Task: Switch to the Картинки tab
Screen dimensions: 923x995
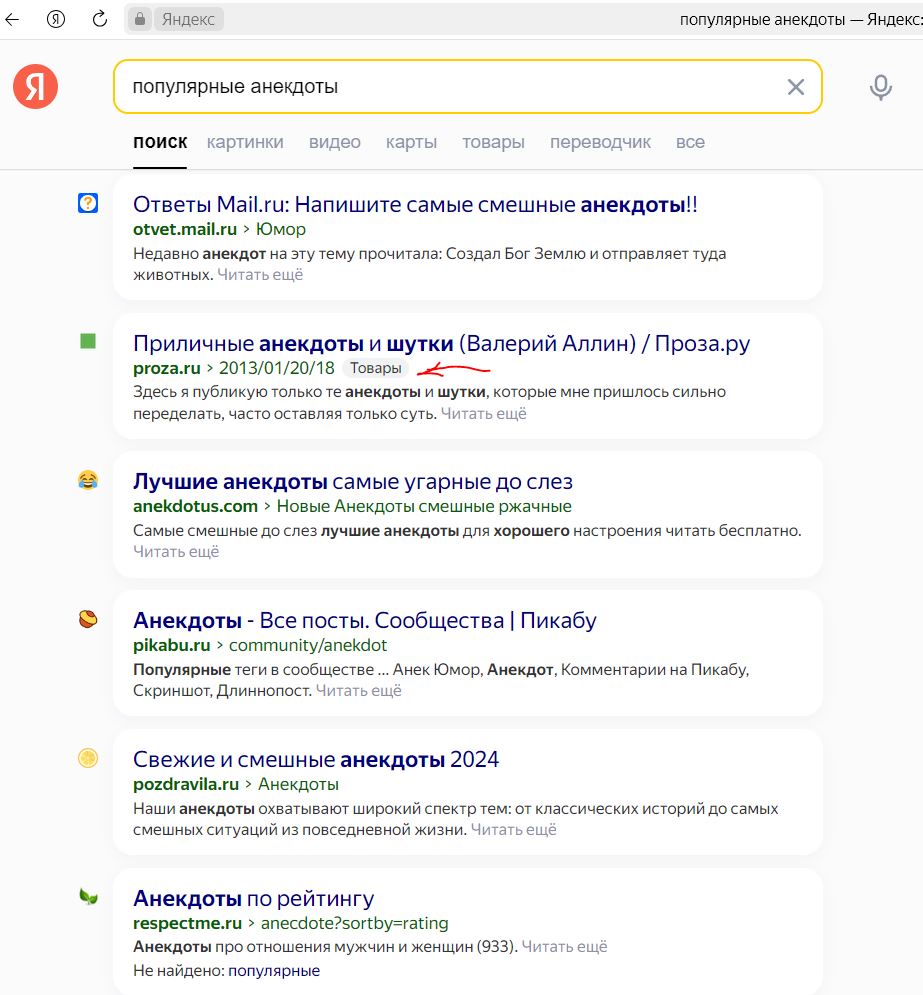Action: click(246, 142)
